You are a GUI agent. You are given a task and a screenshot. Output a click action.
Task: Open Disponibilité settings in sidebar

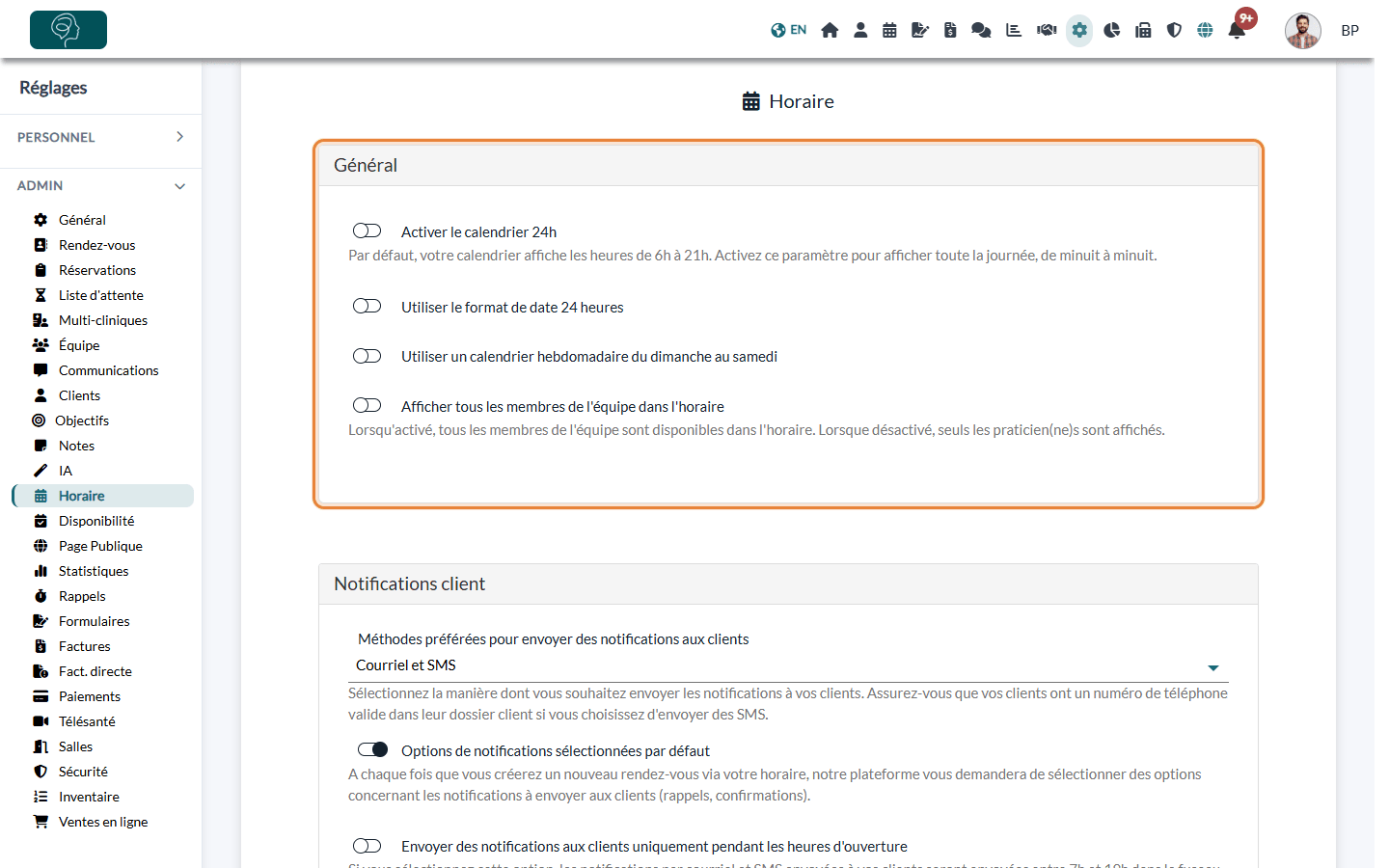pyautogui.click(x=96, y=521)
